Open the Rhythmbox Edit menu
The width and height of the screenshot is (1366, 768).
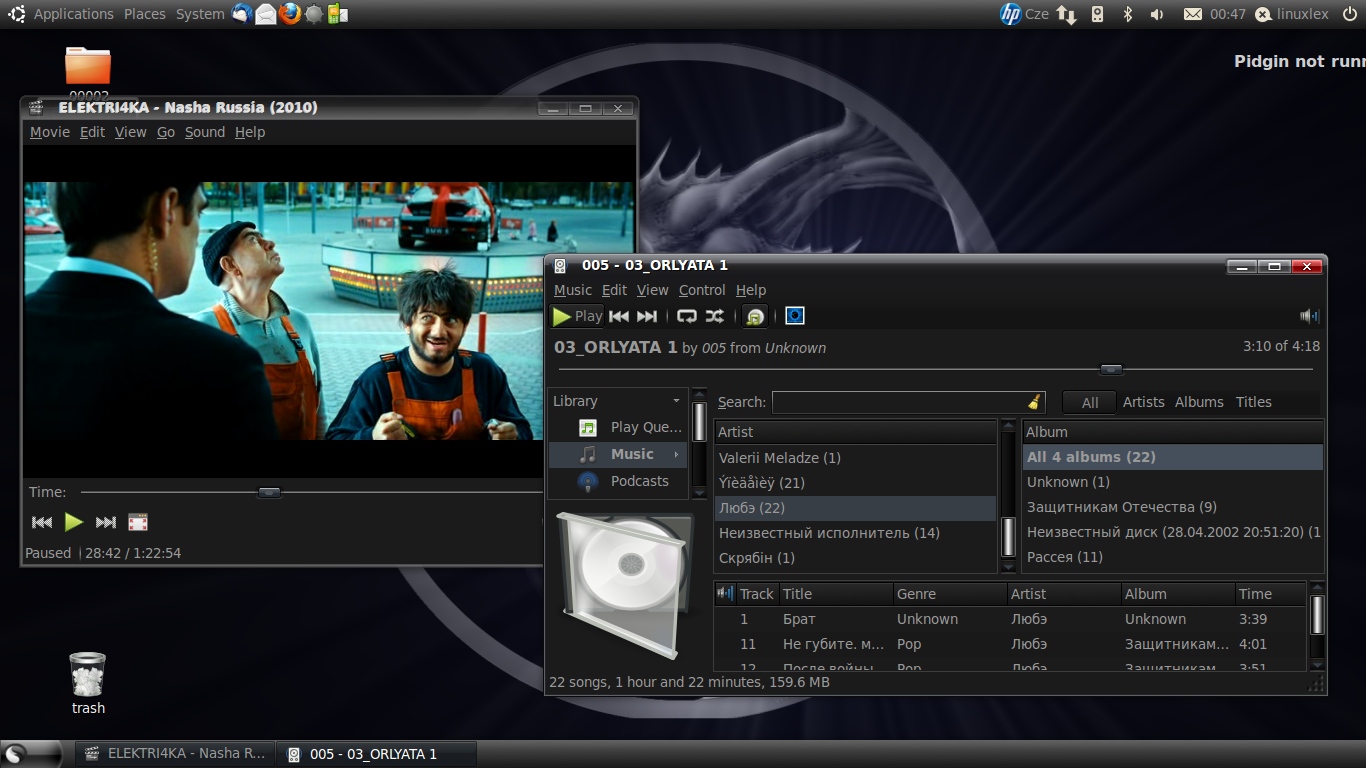coord(614,290)
